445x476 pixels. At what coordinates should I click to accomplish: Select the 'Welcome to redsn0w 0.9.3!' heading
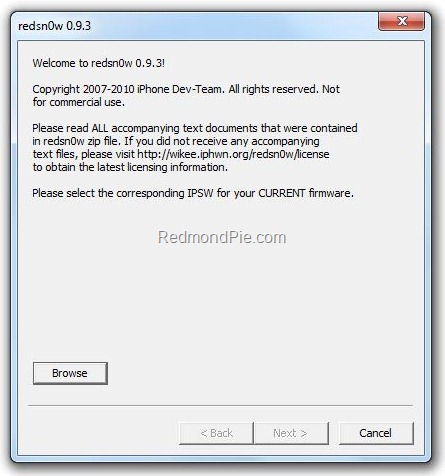click(99, 63)
